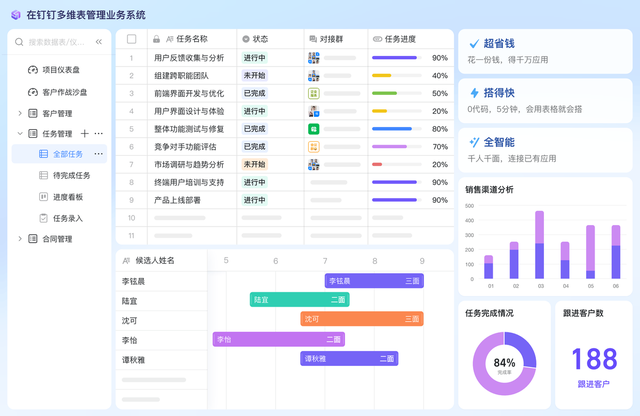Click the lock icon in 任务名称 header
The width and height of the screenshot is (640, 416).
[156, 39]
